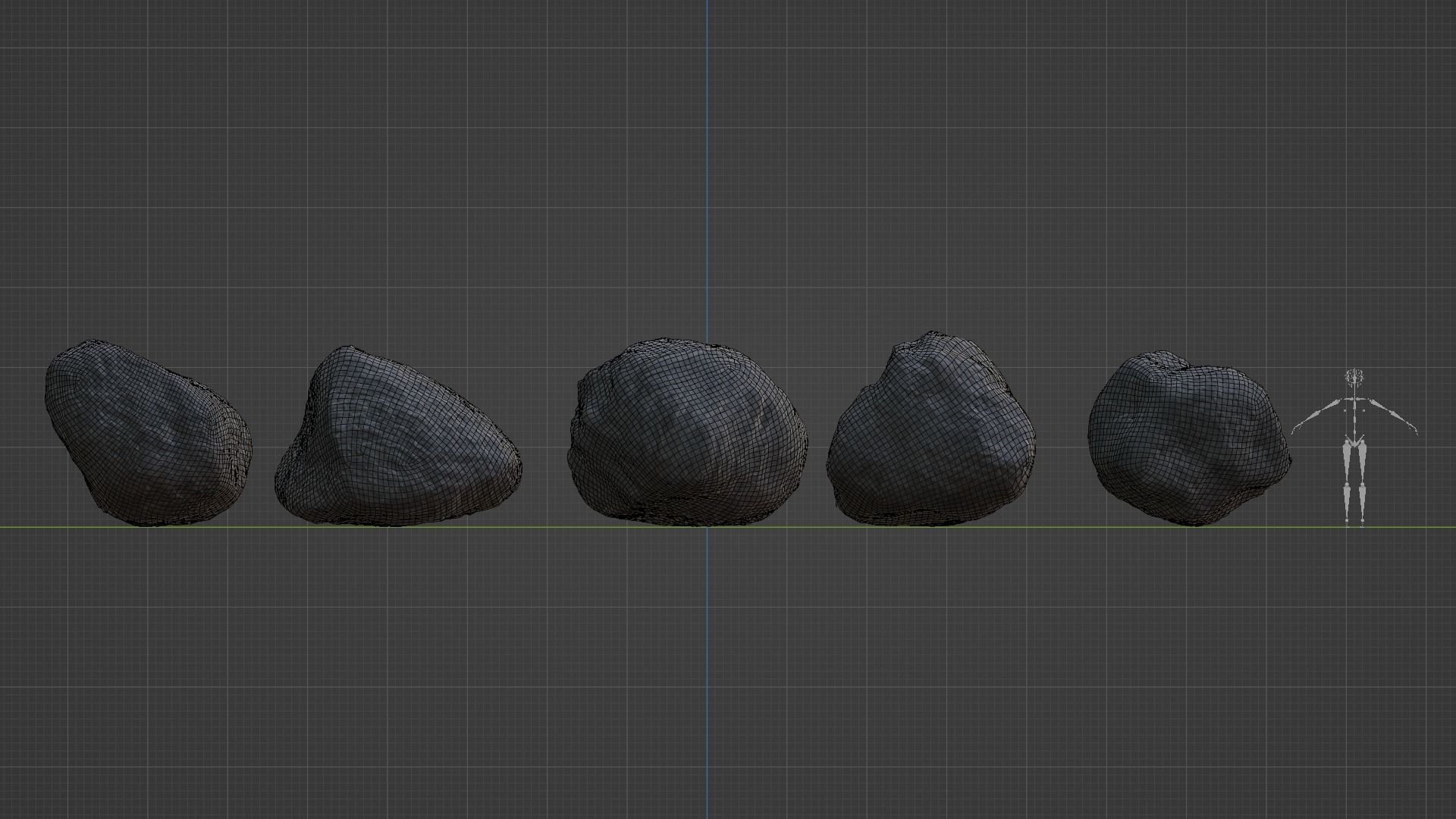The image size is (1456, 819).
Task: Select the human scale reference figure
Action: click(x=1354, y=447)
